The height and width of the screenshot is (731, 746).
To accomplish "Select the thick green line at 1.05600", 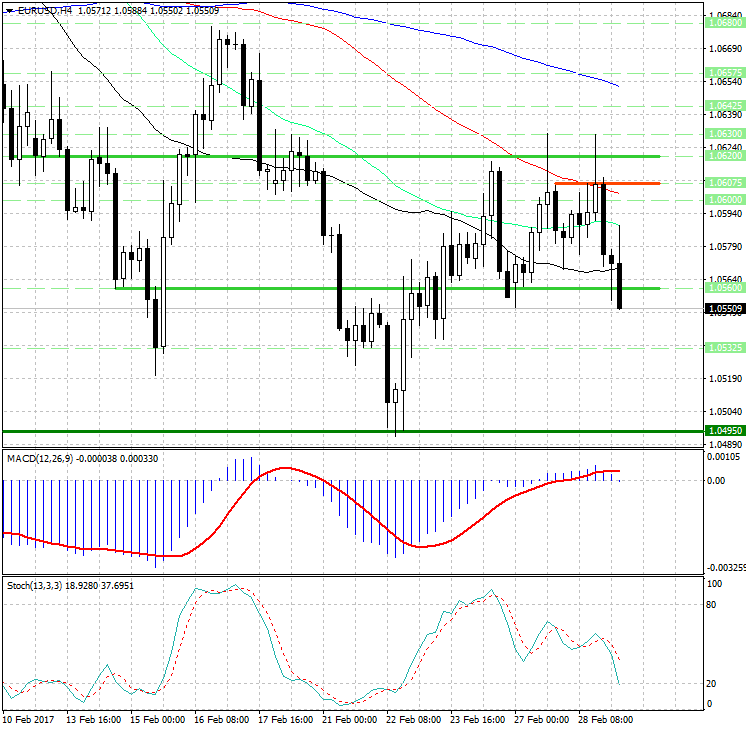I will tap(388, 288).
